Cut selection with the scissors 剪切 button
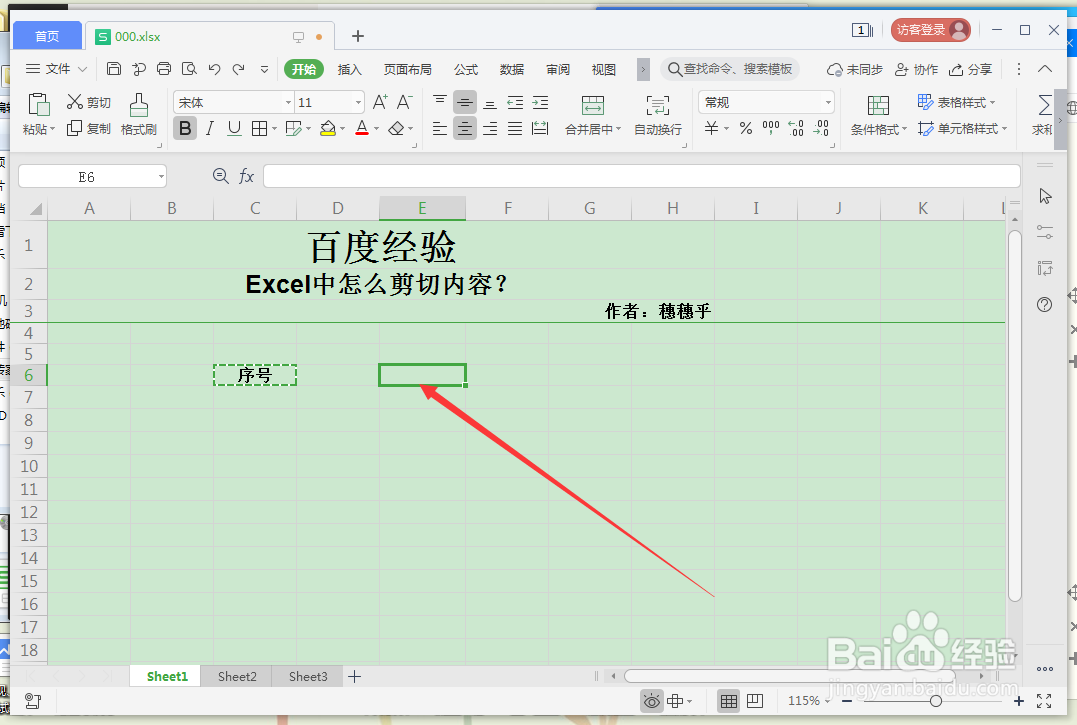1077x725 pixels. pos(89,102)
